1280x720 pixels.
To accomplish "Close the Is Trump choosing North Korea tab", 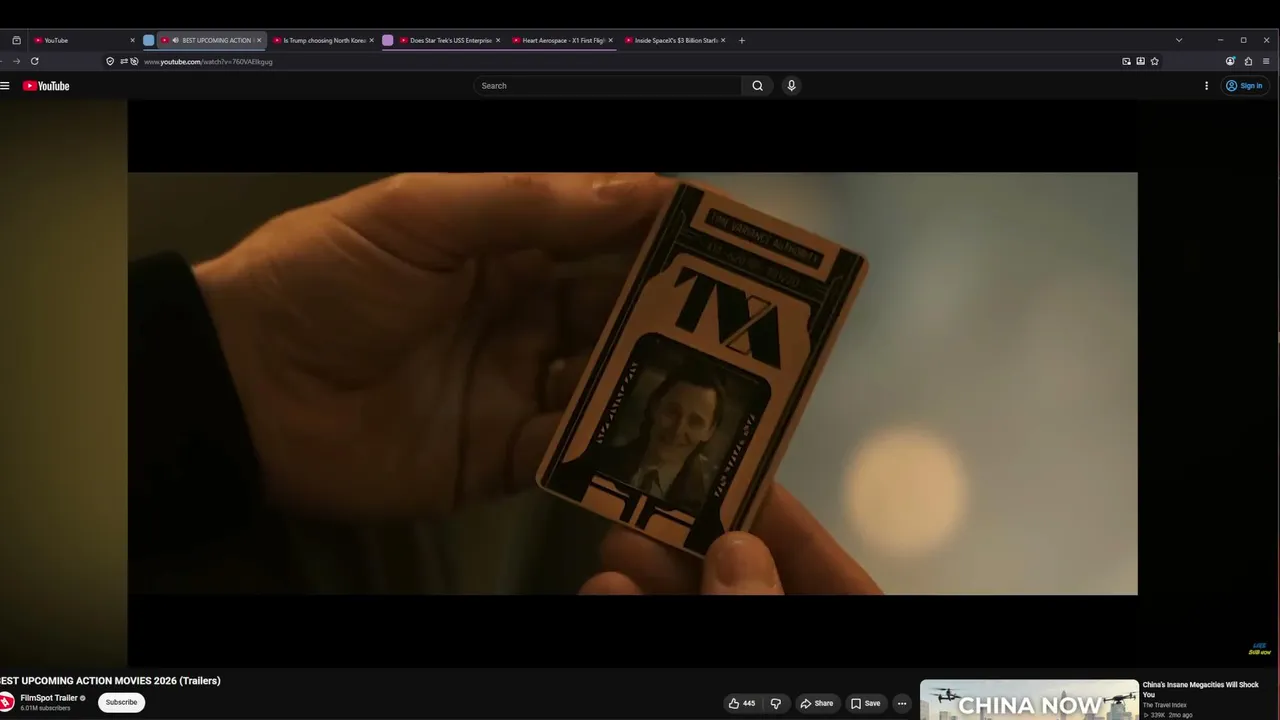I will coord(371,40).
